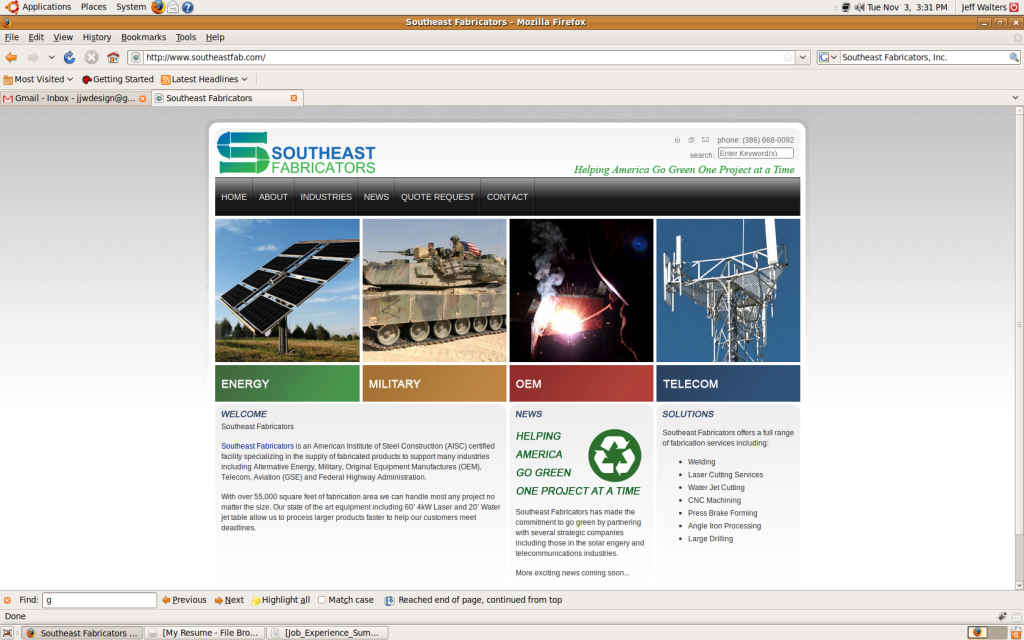Viewport: 1024px width, 640px height.
Task: Toggle the Match case checkbox
Action: (x=322, y=600)
